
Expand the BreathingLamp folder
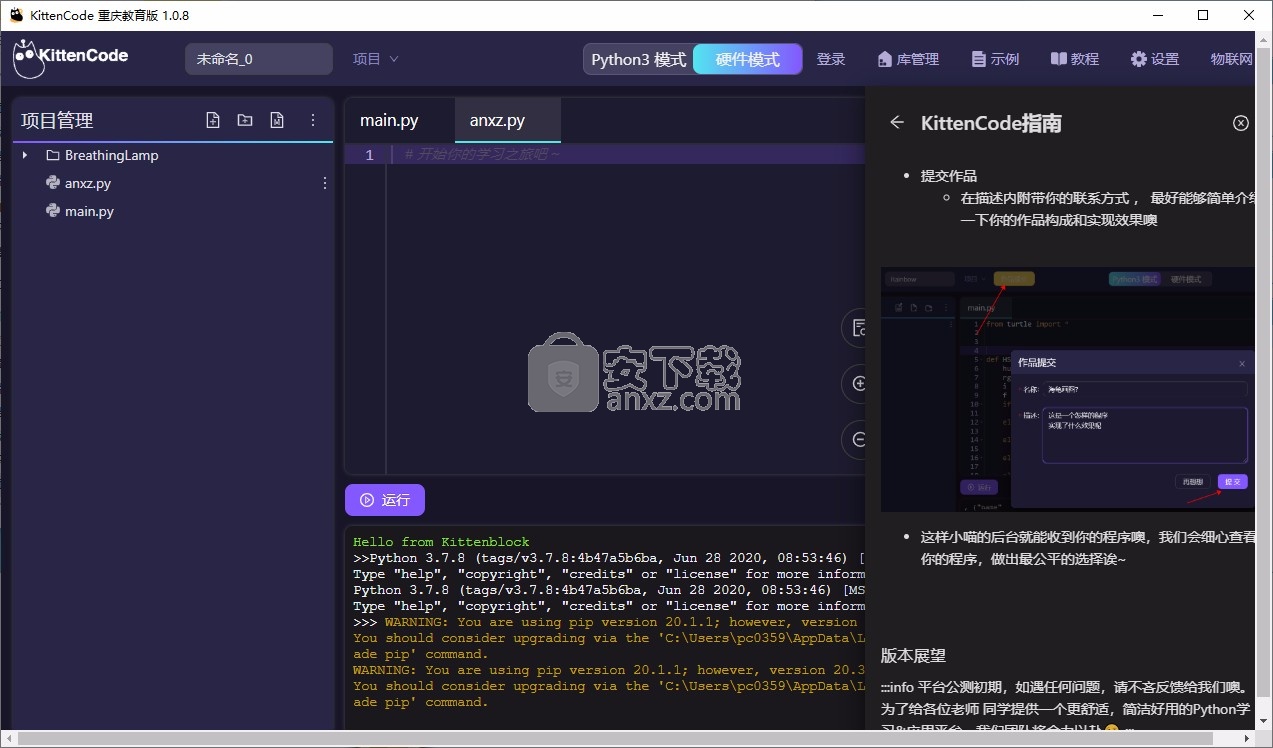[25, 155]
